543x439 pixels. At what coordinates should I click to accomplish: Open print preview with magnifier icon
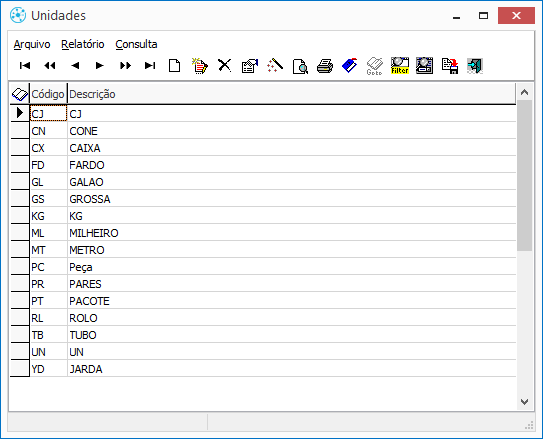click(300, 66)
